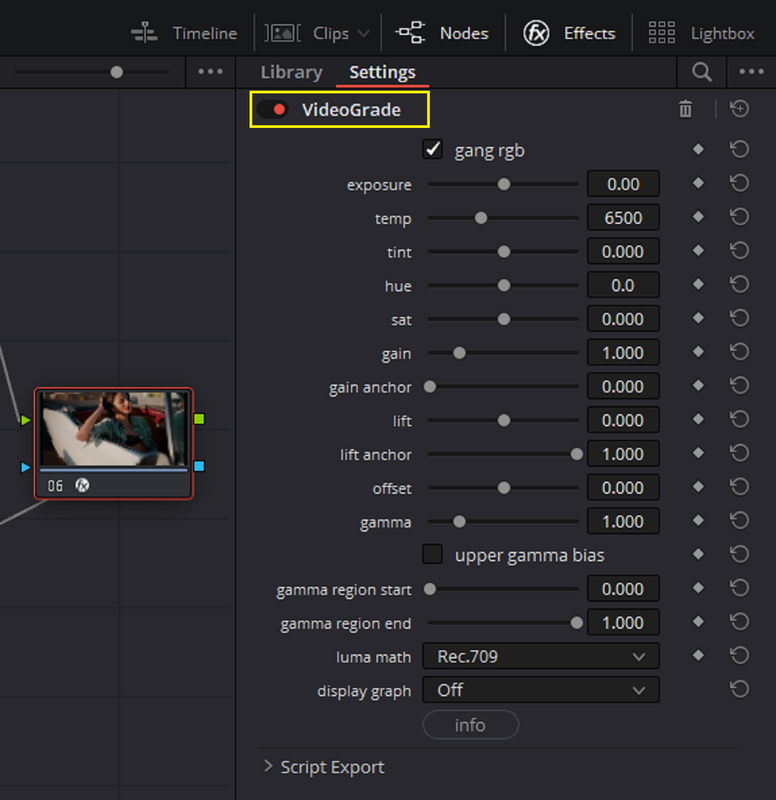Reset the lift anchor parameter
This screenshot has height=800, width=776.
(739, 453)
